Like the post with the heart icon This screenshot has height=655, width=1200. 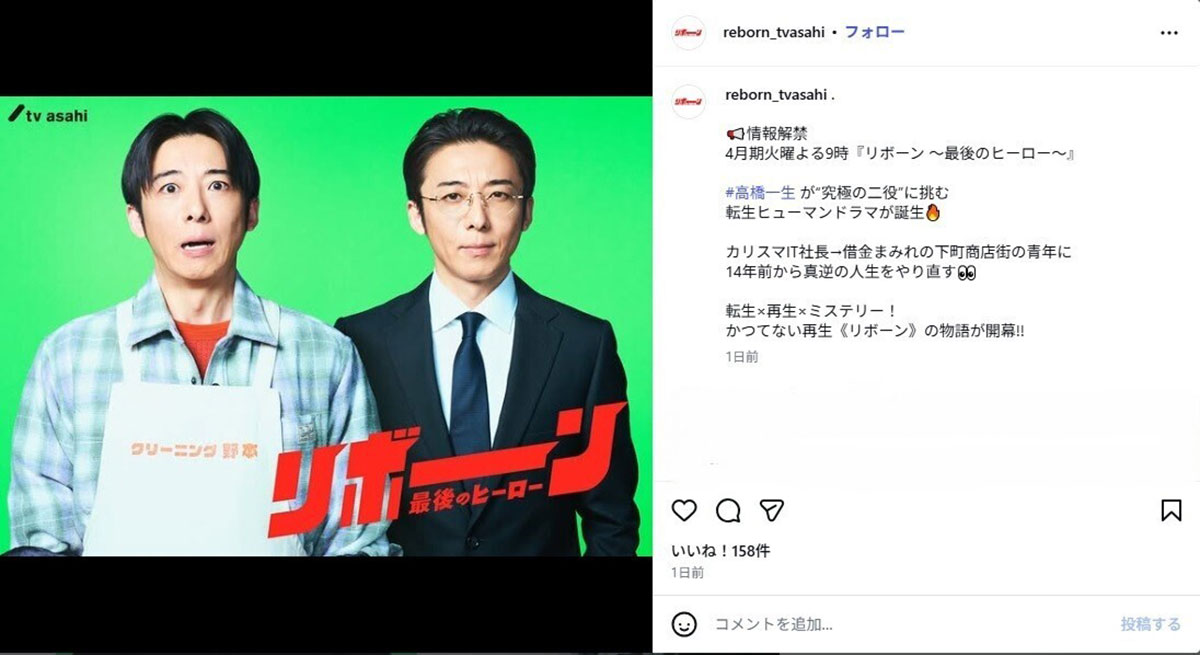684,510
